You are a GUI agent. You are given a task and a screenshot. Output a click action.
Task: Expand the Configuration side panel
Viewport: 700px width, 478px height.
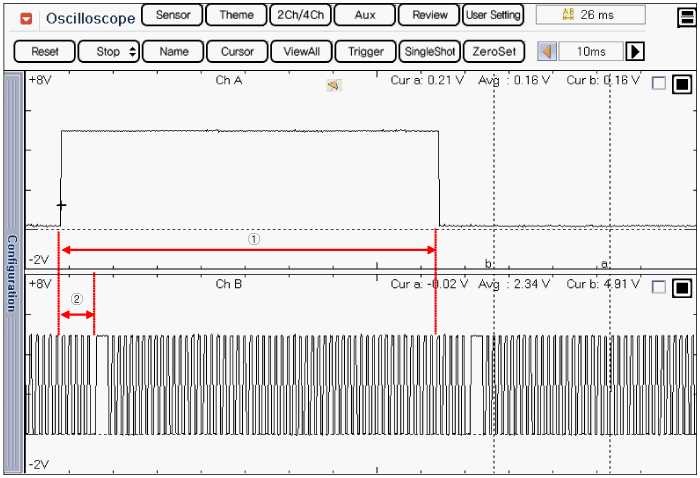13,272
